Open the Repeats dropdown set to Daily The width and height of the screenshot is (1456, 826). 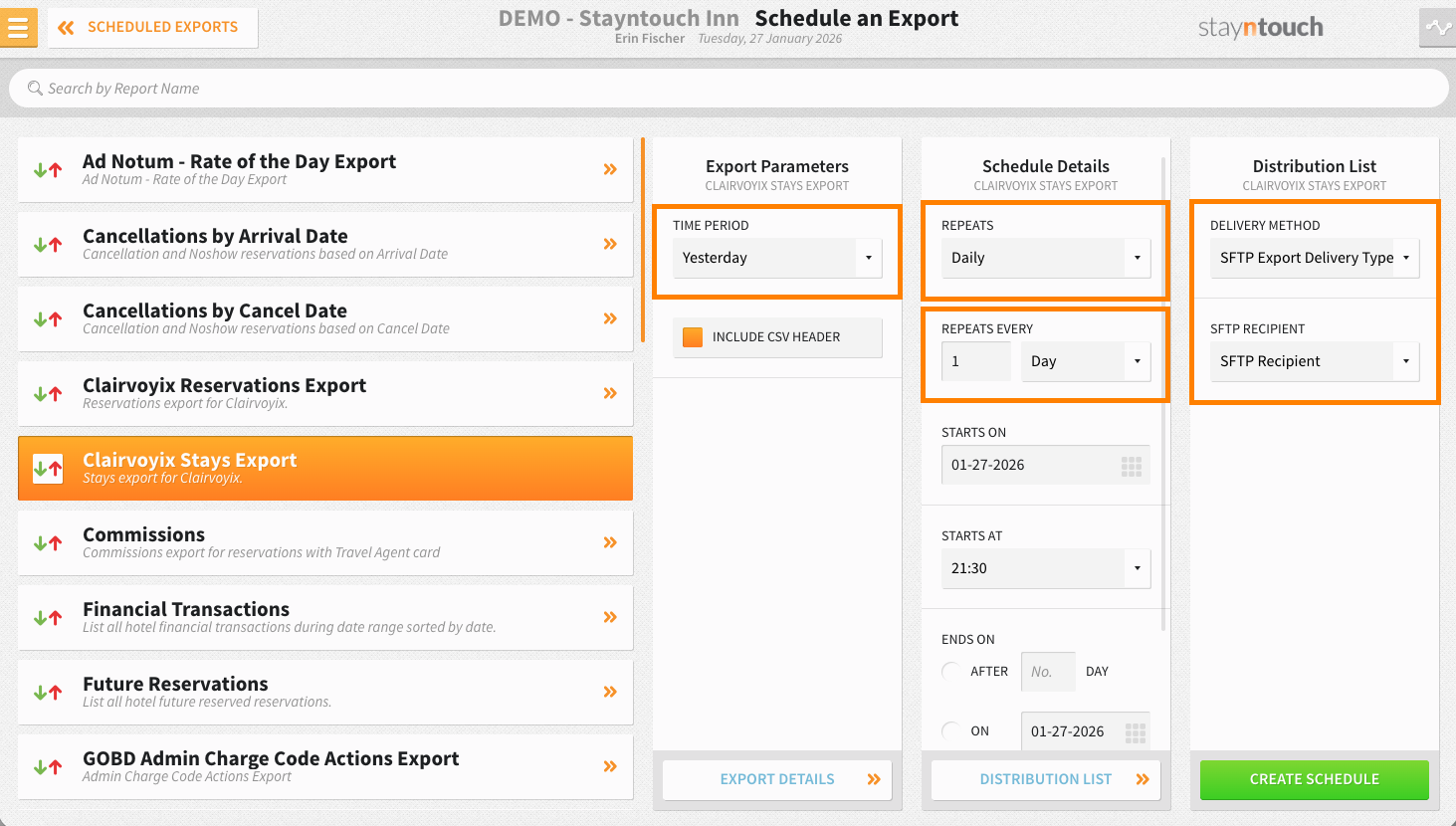[x=1046, y=258]
